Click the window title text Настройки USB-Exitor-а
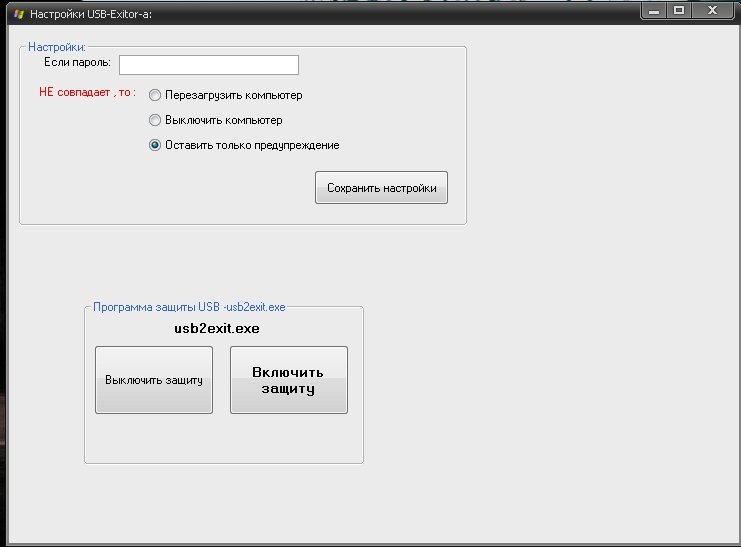741x547 pixels. (92, 15)
